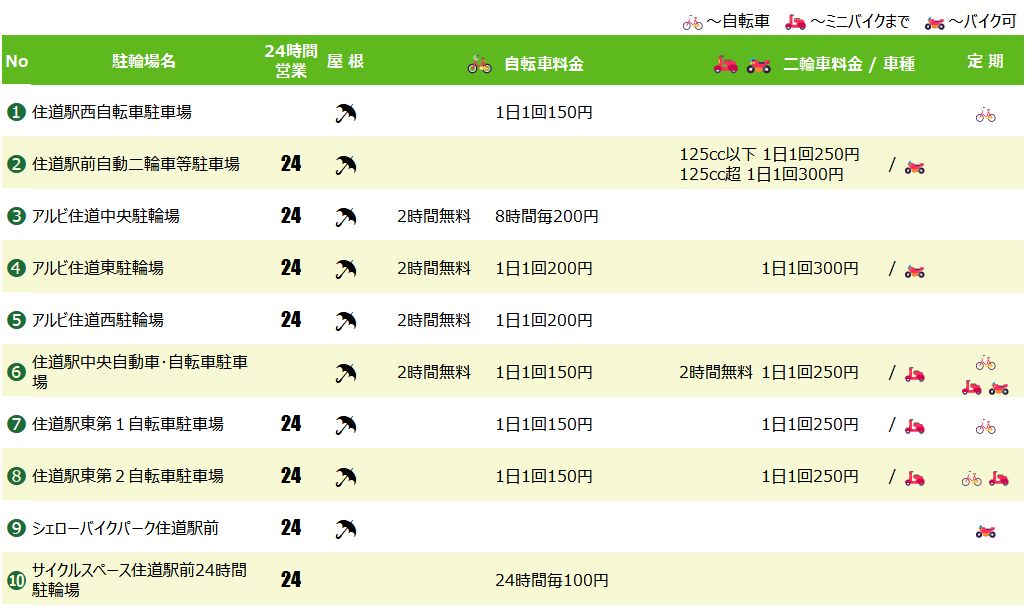Click the bicycle pass icon for 住道駅東第1自転車駐車場
This screenshot has height=610, width=1029.
(985, 427)
